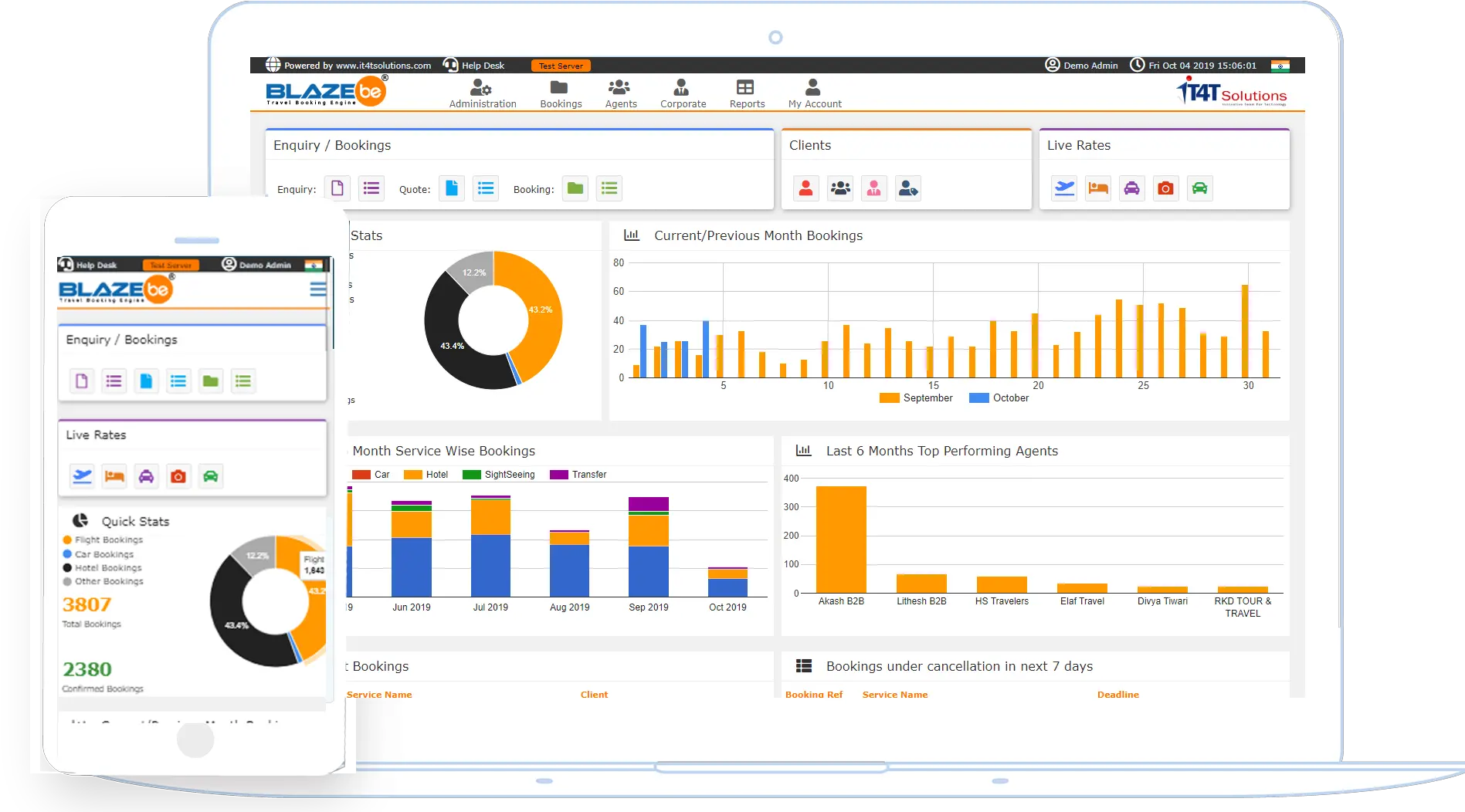This screenshot has height=812, width=1465.
Task: Open quote list with the blue list icon on laptop
Action: pyautogui.click(x=486, y=188)
